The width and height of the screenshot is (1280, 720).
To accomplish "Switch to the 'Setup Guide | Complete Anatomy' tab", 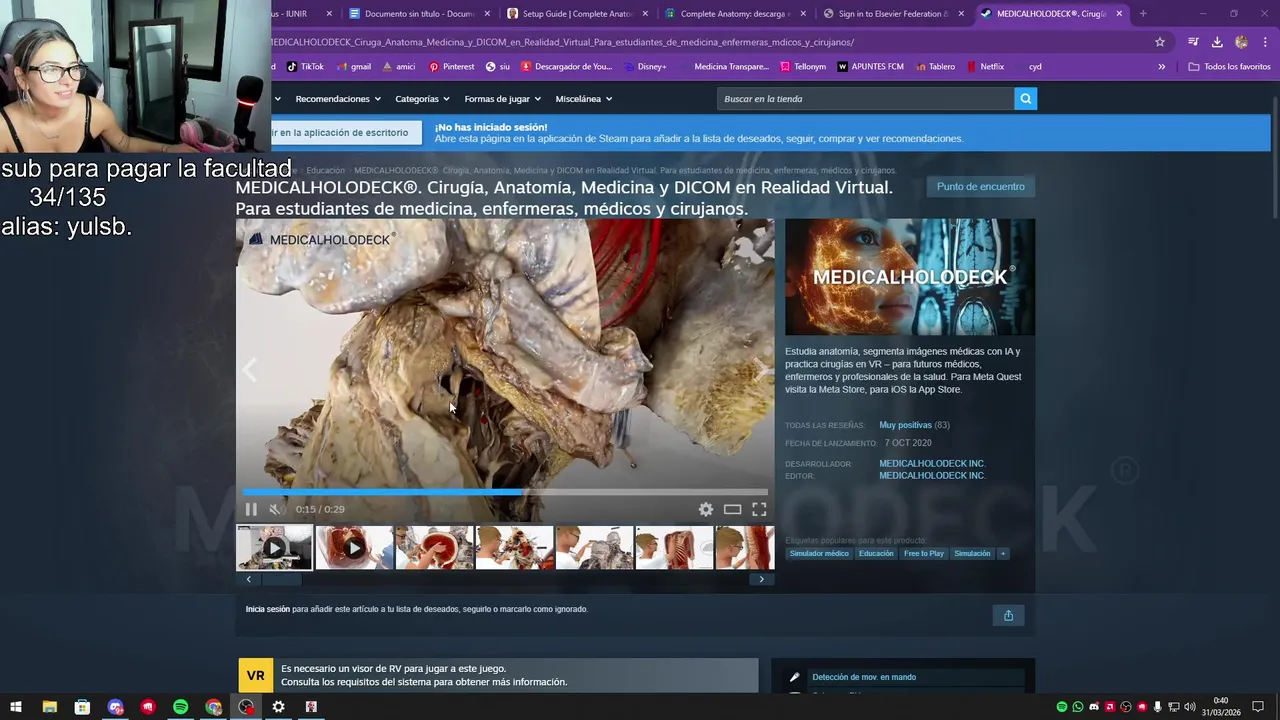I will [x=578, y=14].
